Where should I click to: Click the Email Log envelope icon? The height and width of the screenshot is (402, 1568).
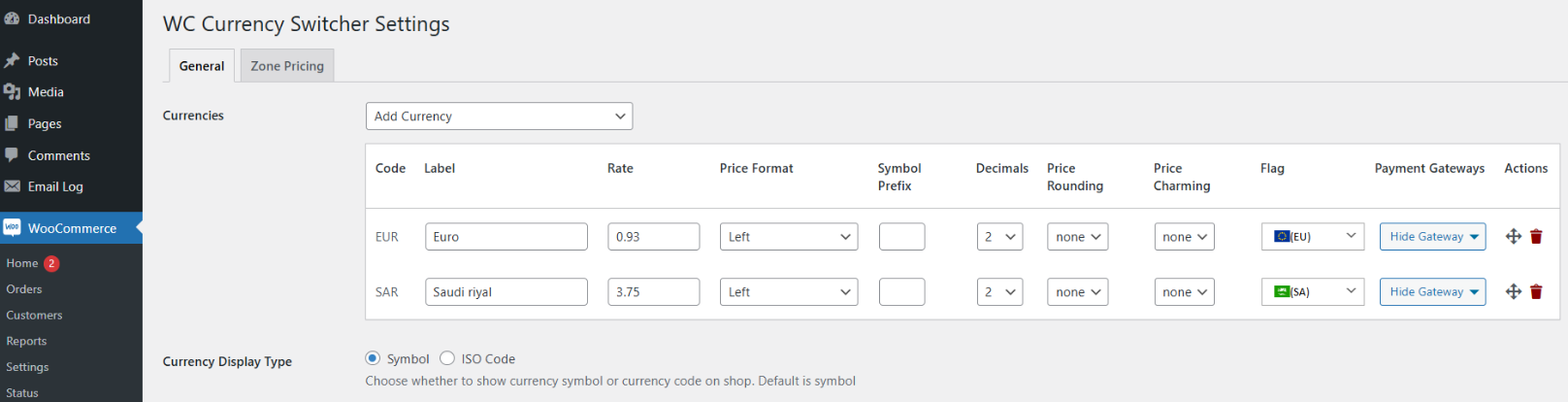pyautogui.click(x=12, y=186)
